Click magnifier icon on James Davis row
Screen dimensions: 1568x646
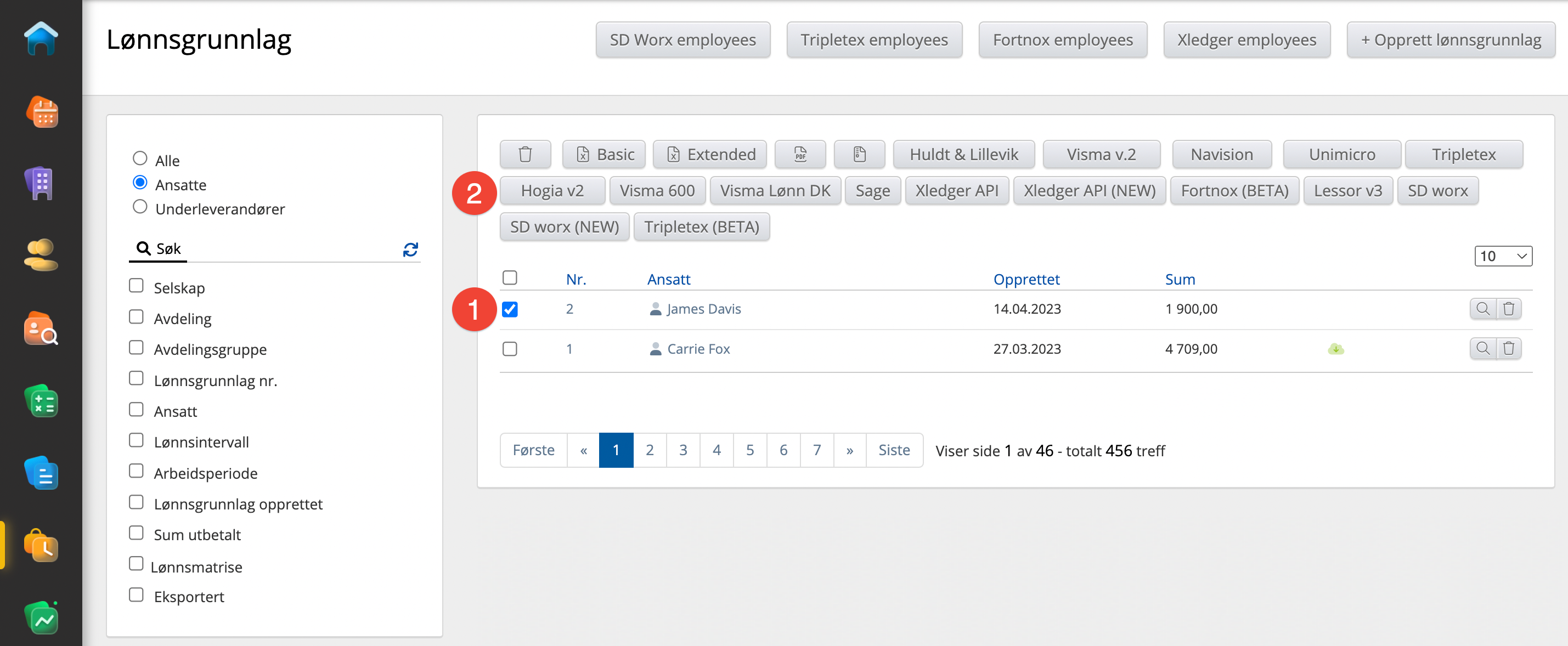(1482, 308)
